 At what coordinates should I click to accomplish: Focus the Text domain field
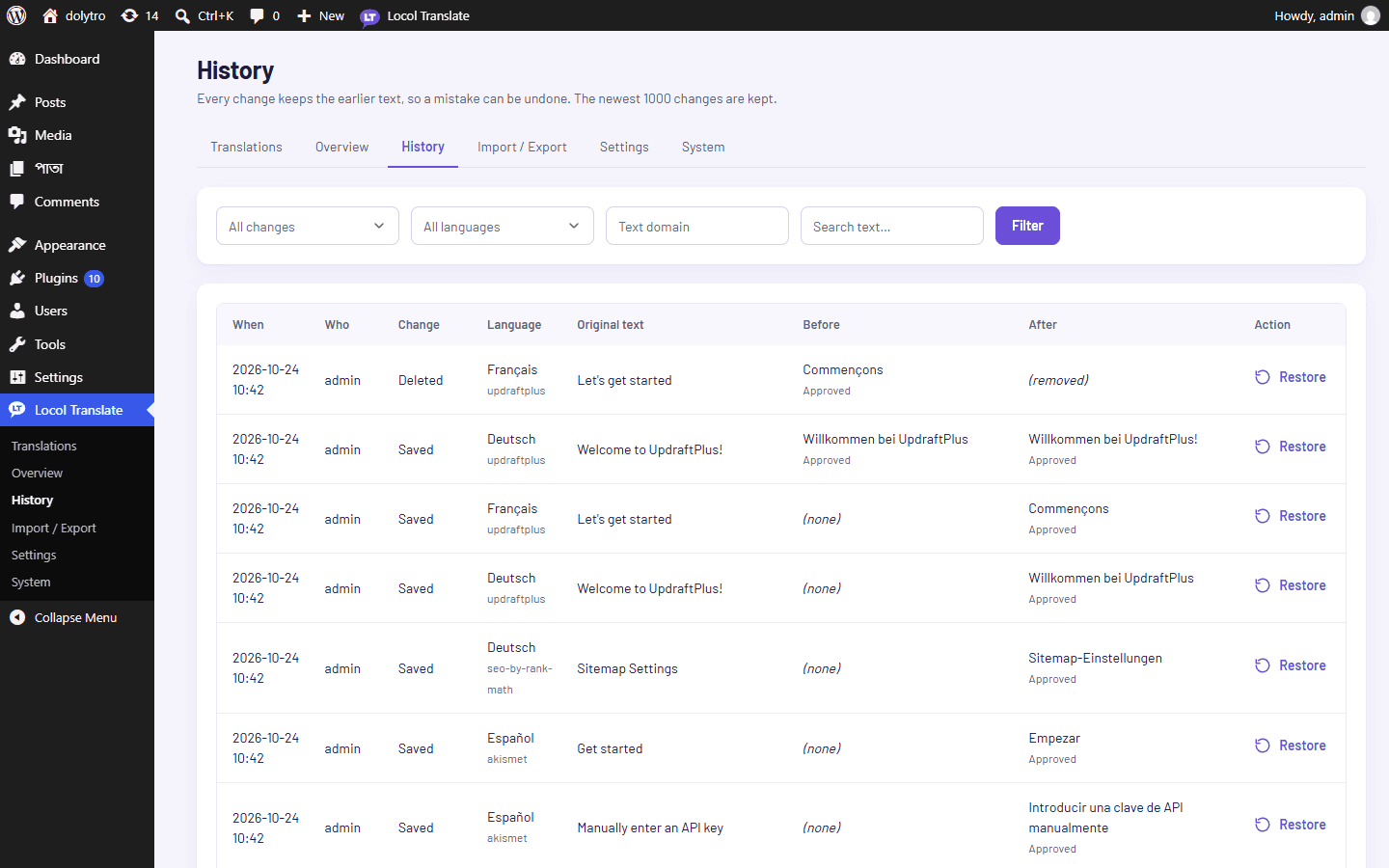click(697, 226)
